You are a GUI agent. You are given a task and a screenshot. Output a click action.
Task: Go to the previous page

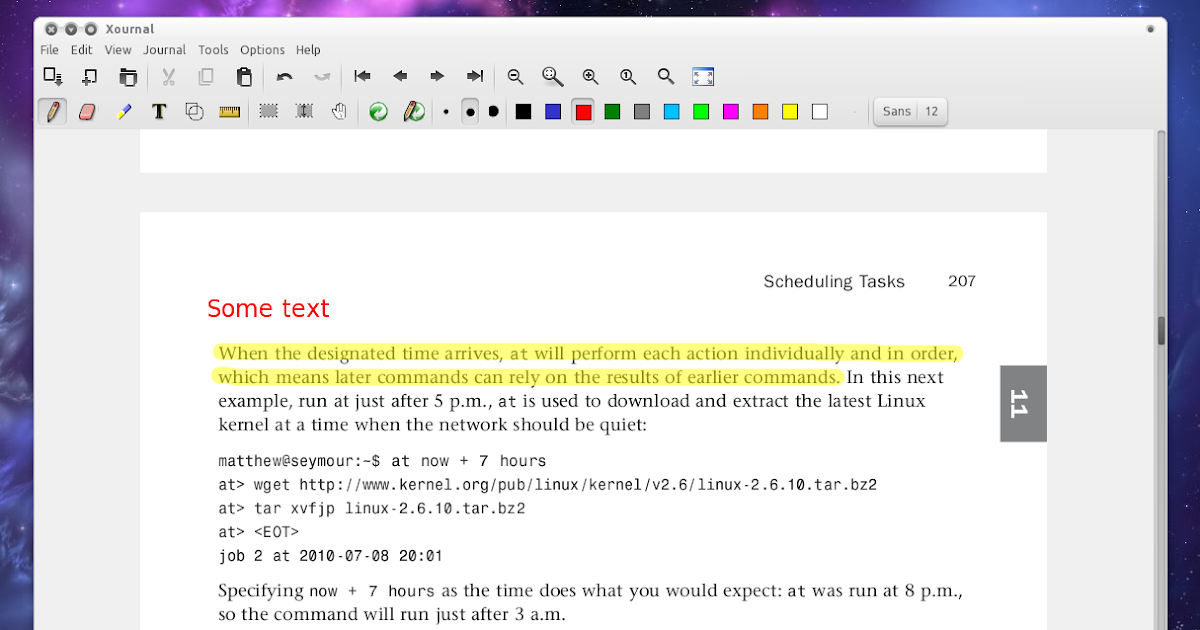400,76
